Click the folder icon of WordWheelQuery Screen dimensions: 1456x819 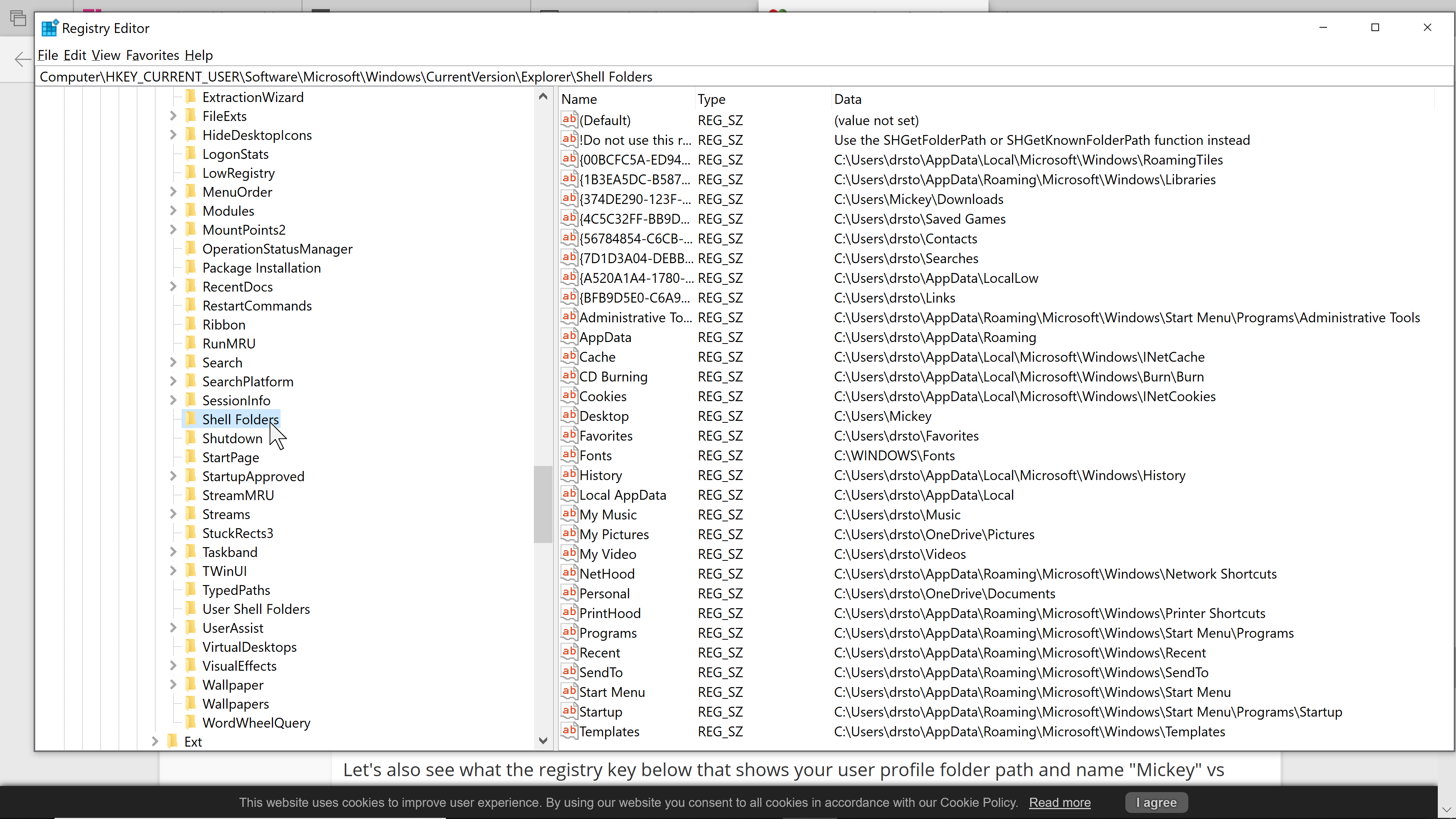point(191,722)
